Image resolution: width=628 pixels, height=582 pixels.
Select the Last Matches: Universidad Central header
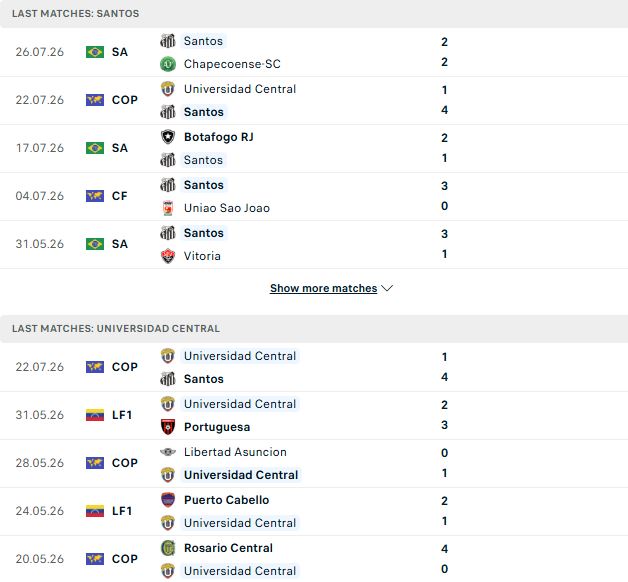click(x=116, y=328)
